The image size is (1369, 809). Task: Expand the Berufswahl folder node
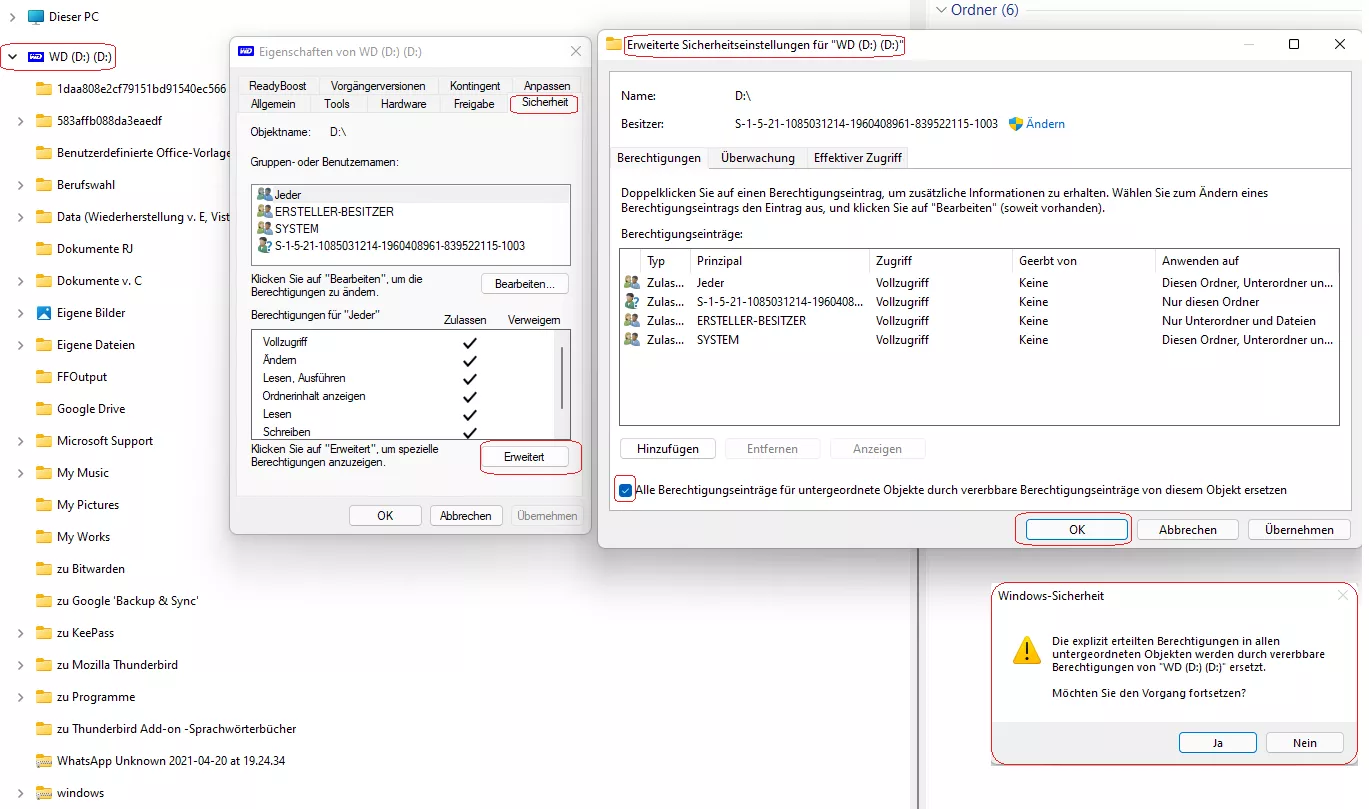(x=20, y=185)
